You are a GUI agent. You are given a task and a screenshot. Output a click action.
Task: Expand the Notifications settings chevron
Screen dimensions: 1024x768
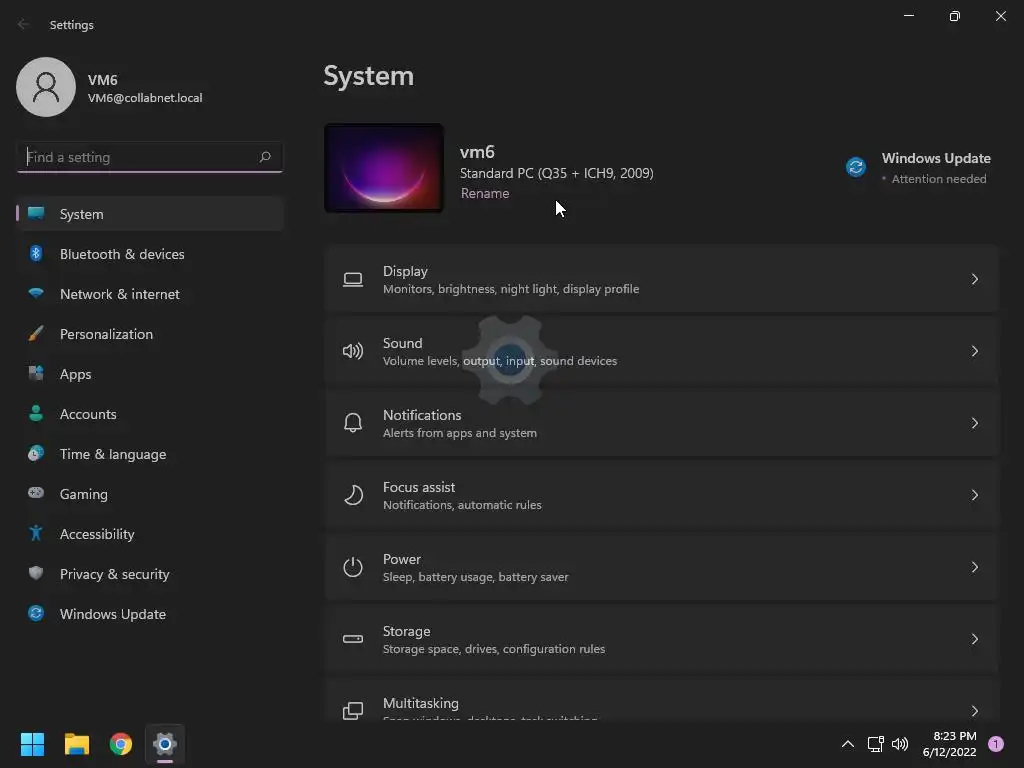[974, 423]
